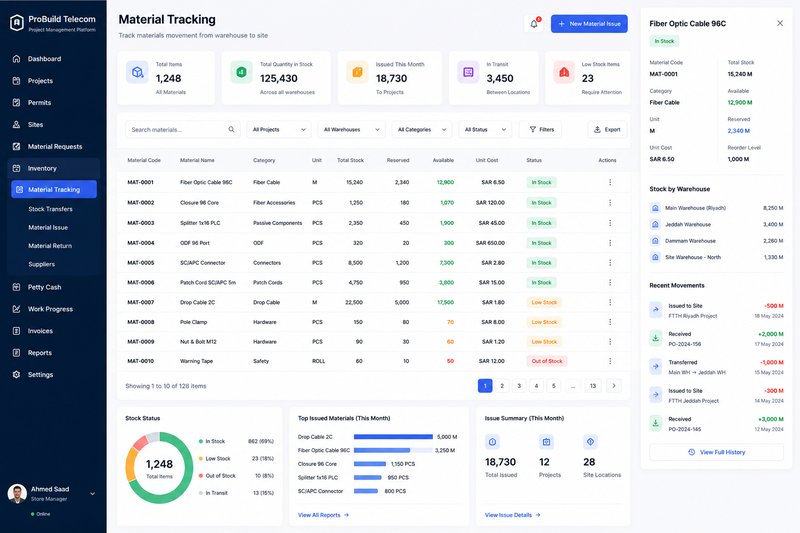
Task: Go to page 13 of the table
Action: click(593, 386)
